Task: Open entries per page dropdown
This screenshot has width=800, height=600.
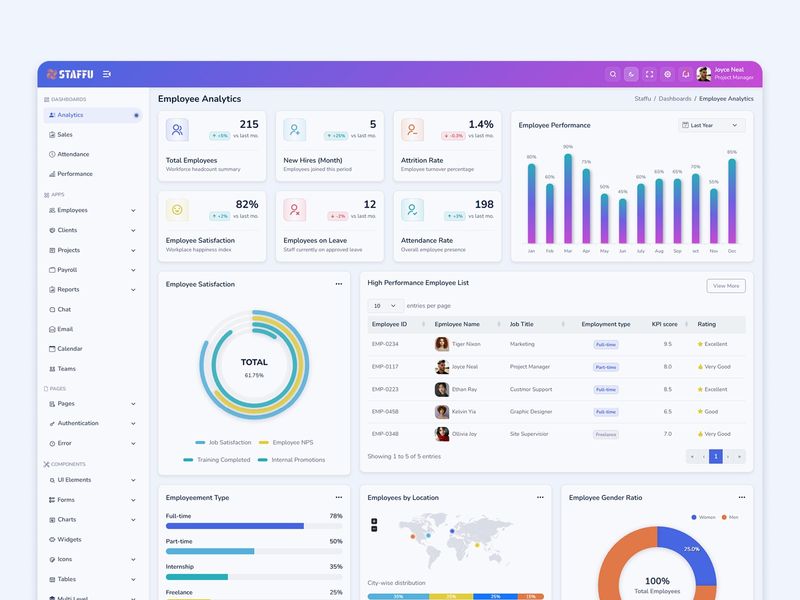Action: tap(385, 306)
